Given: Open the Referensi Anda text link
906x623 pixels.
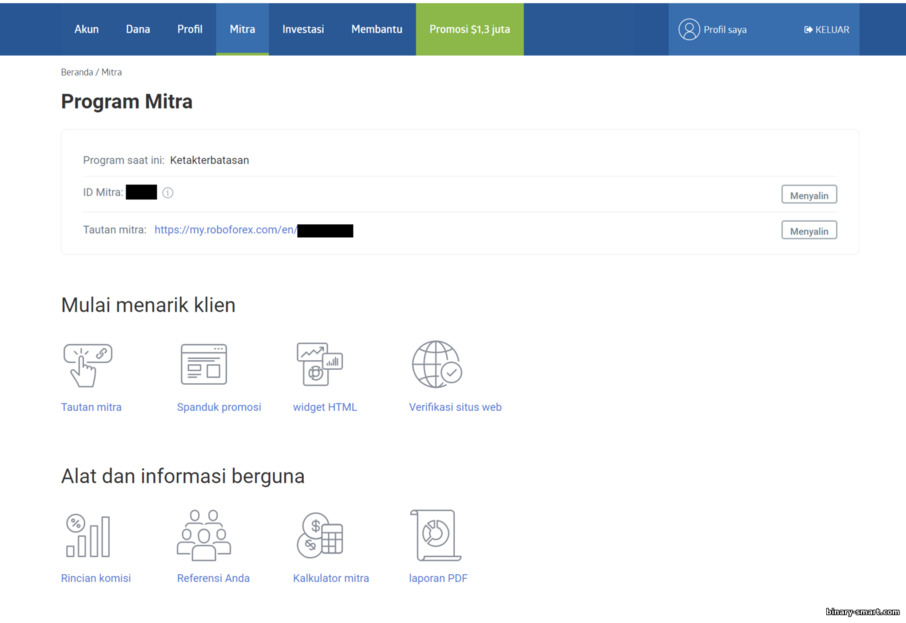Looking at the screenshot, I should 213,578.
